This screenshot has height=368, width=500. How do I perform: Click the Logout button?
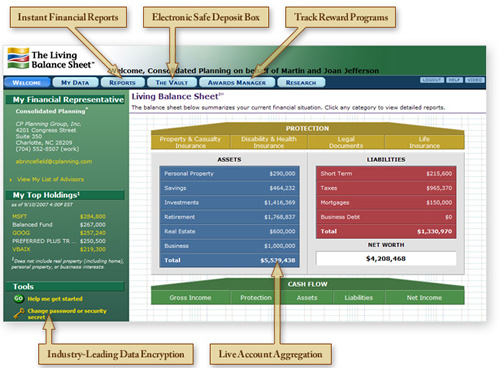pos(432,80)
